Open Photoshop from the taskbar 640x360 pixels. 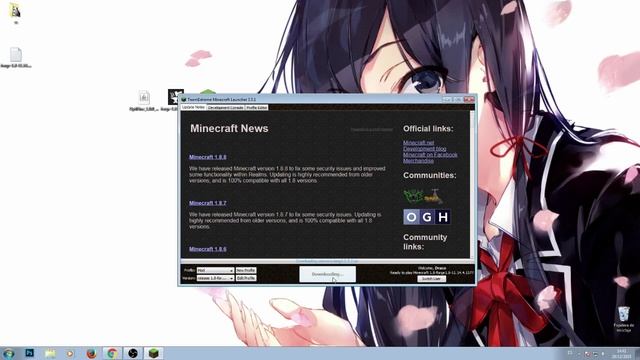point(29,353)
